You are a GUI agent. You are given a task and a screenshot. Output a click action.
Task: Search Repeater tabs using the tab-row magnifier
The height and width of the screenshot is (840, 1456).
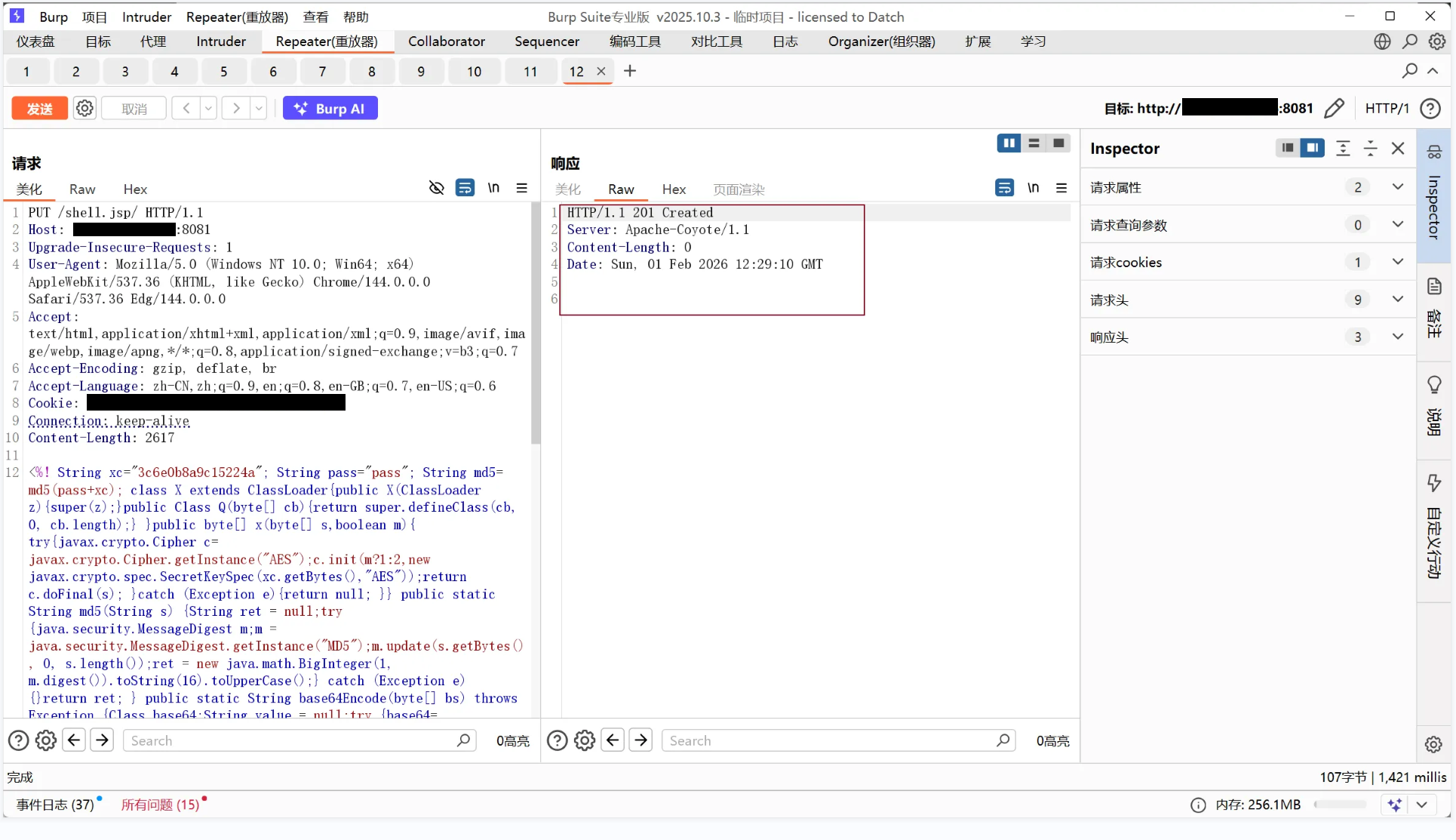[1409, 71]
